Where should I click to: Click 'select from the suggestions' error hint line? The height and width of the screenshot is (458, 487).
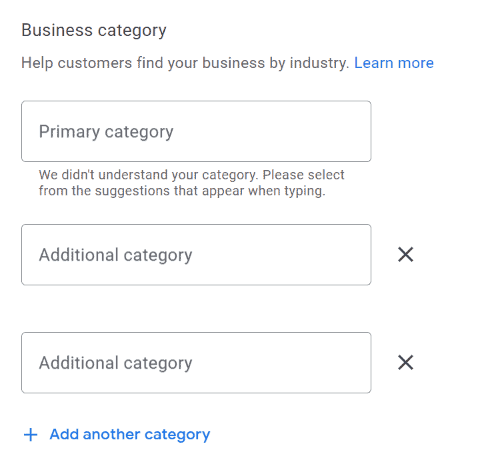182,191
